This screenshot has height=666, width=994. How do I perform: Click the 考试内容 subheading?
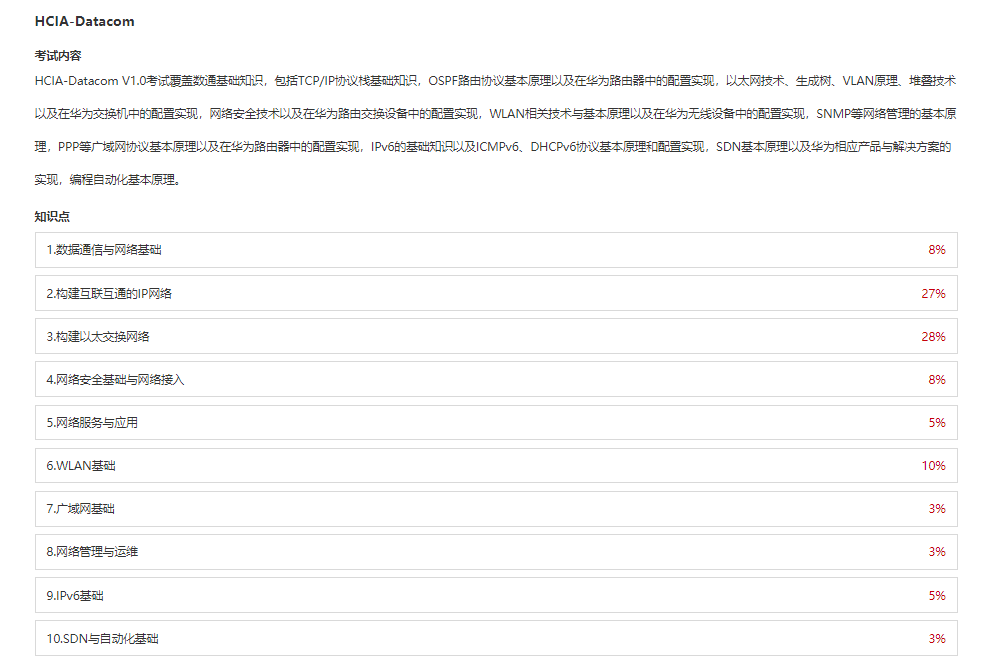pyautogui.click(x=58, y=56)
